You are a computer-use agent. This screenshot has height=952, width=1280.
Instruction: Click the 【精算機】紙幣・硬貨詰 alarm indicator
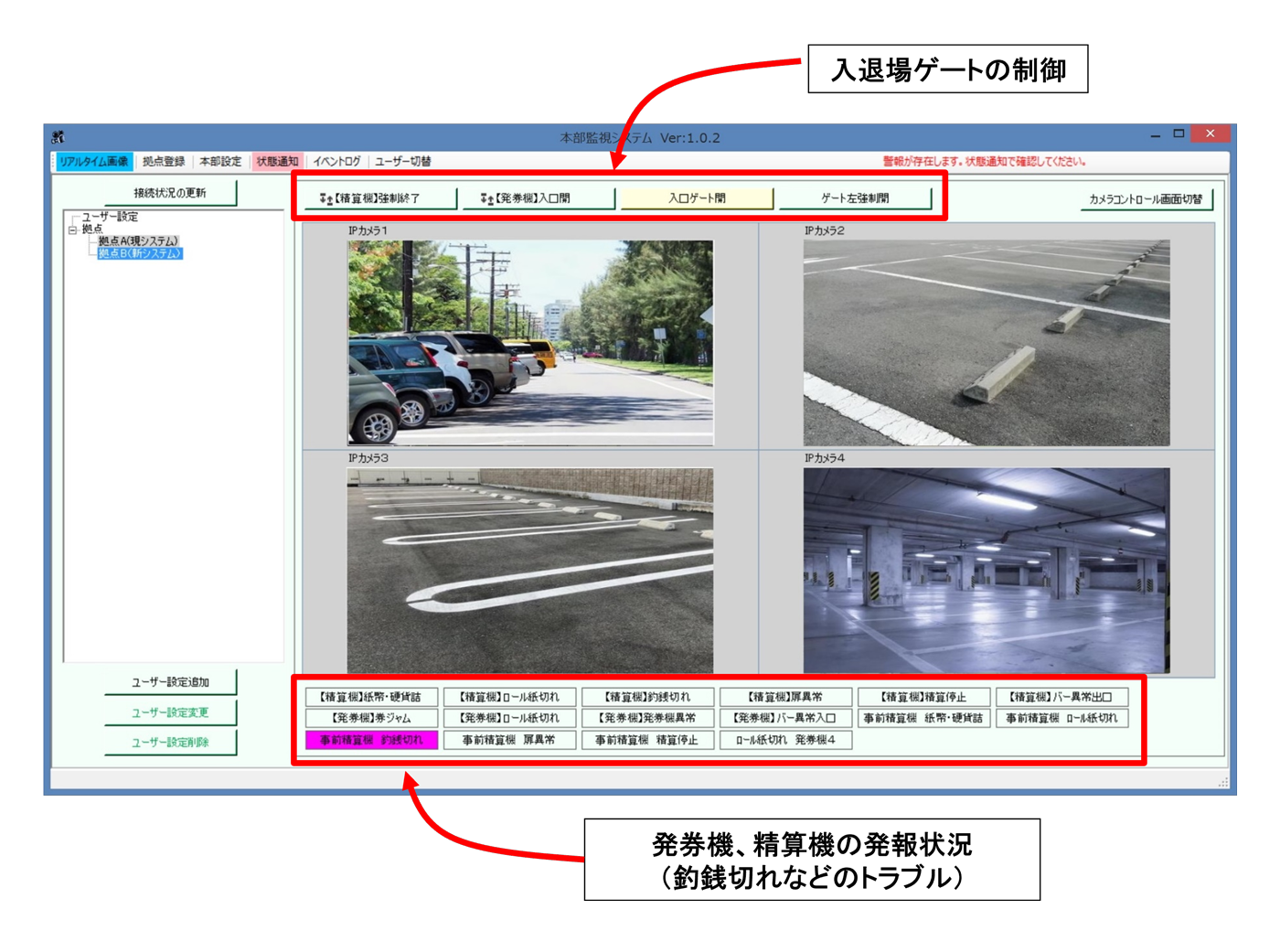[x=371, y=697]
